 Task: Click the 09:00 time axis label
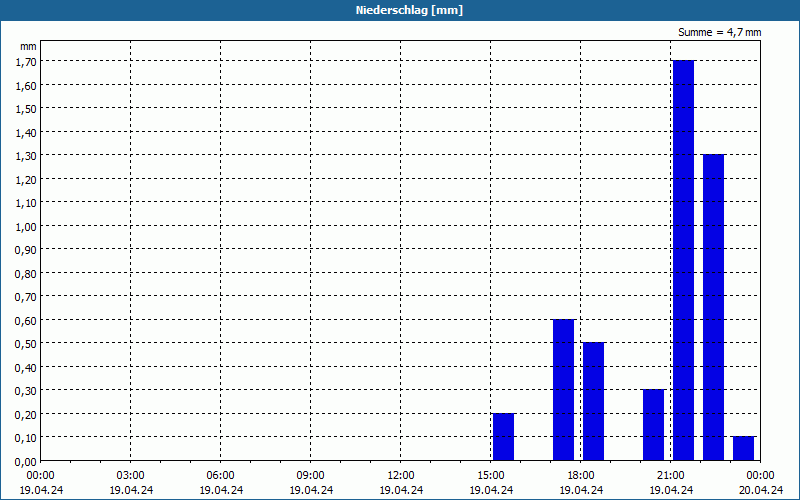click(x=311, y=476)
